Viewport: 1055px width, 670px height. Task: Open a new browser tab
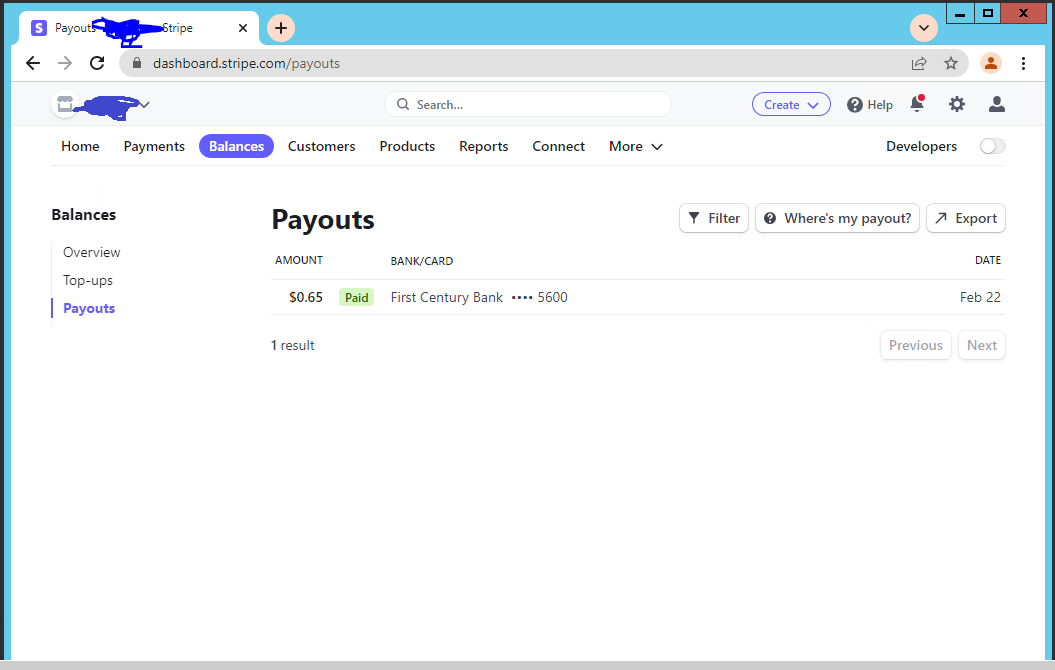point(281,28)
